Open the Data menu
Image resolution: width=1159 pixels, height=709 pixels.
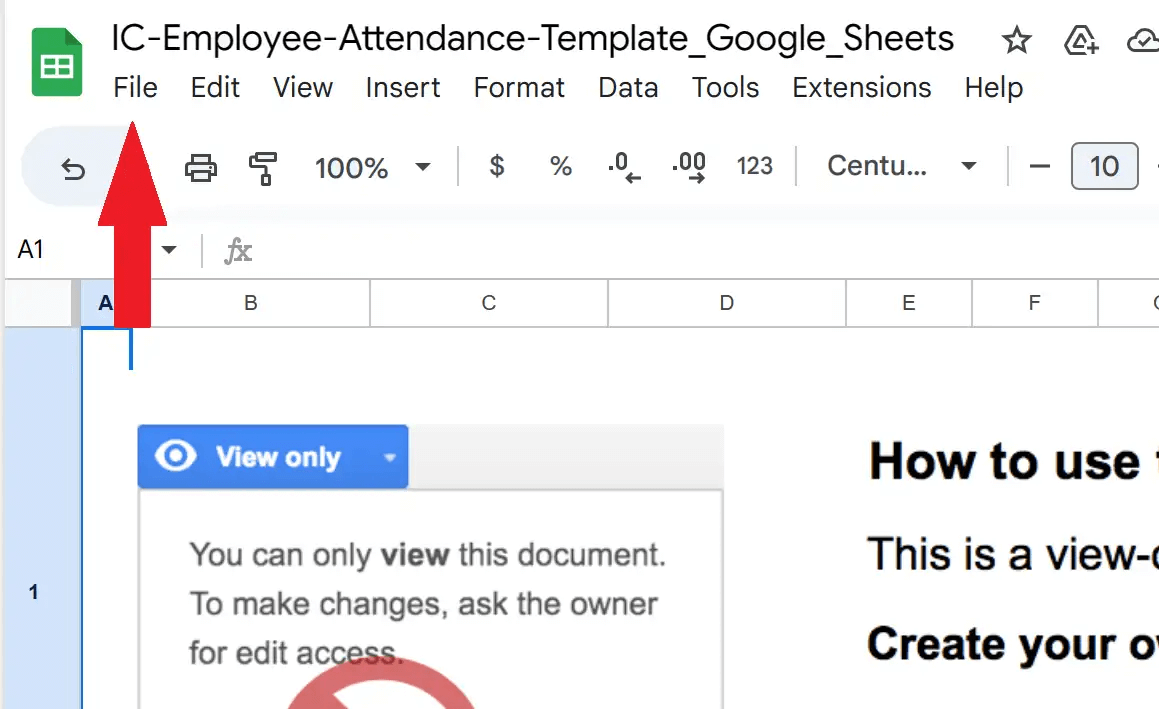point(628,88)
